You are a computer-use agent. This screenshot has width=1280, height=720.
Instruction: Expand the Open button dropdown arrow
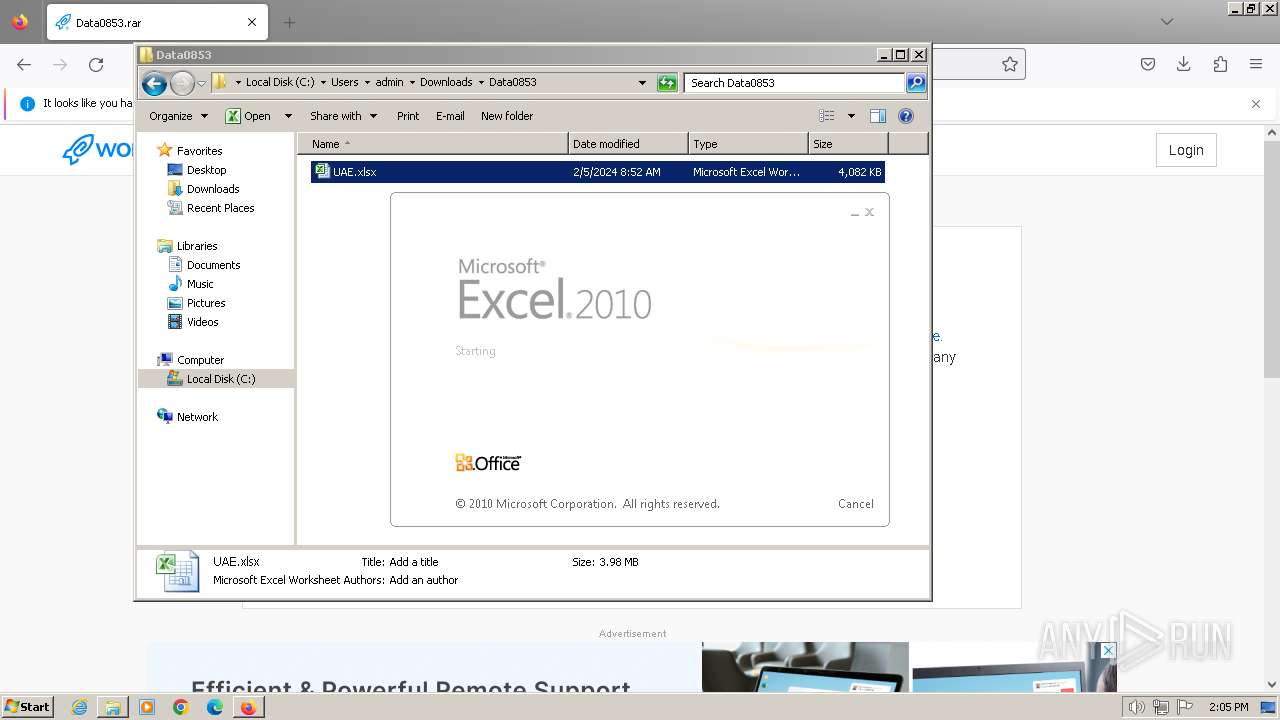click(288, 116)
